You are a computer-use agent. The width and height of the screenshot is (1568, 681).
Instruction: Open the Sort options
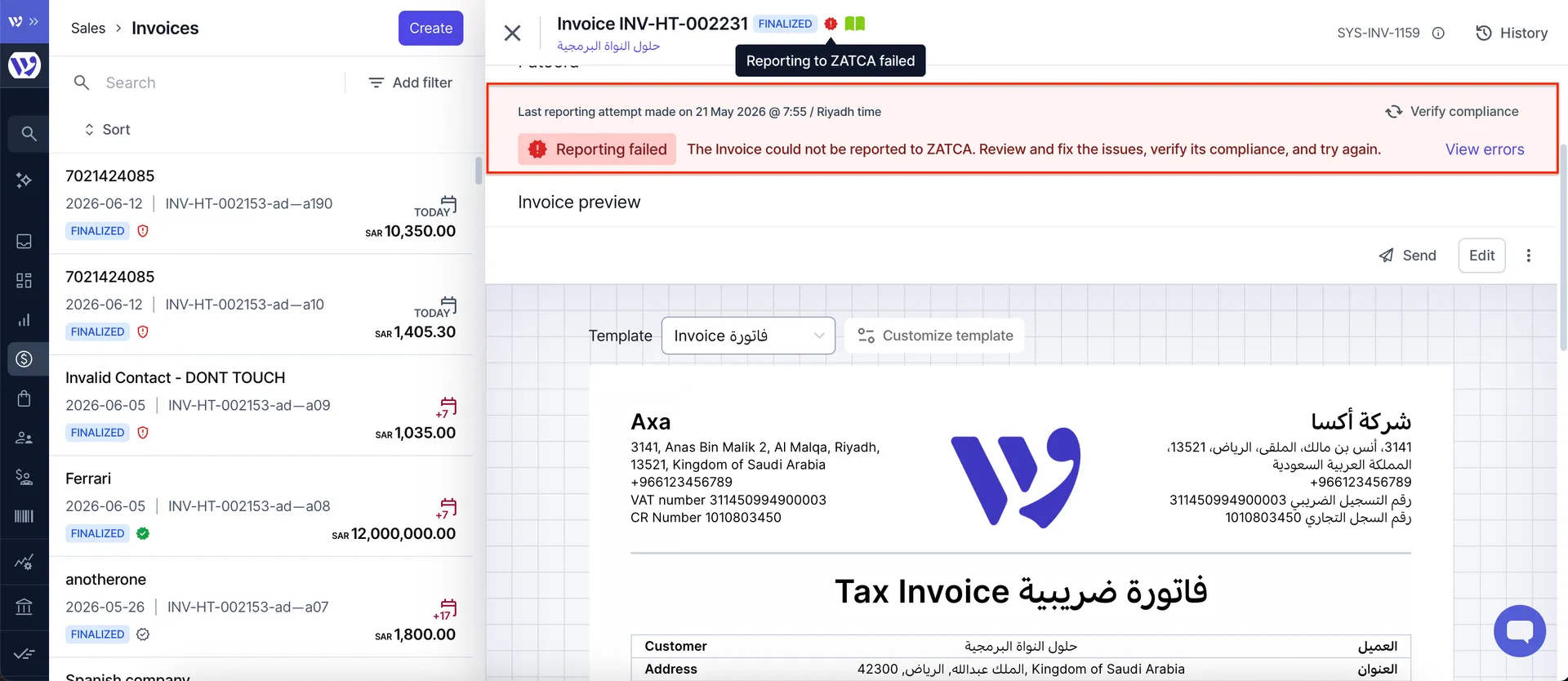(107, 129)
